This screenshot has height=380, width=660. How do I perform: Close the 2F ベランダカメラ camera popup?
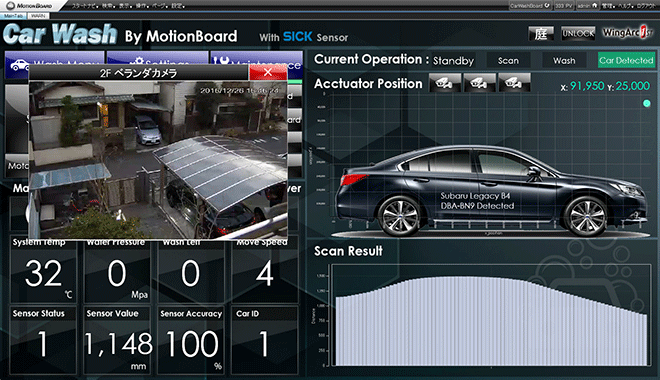pos(268,72)
